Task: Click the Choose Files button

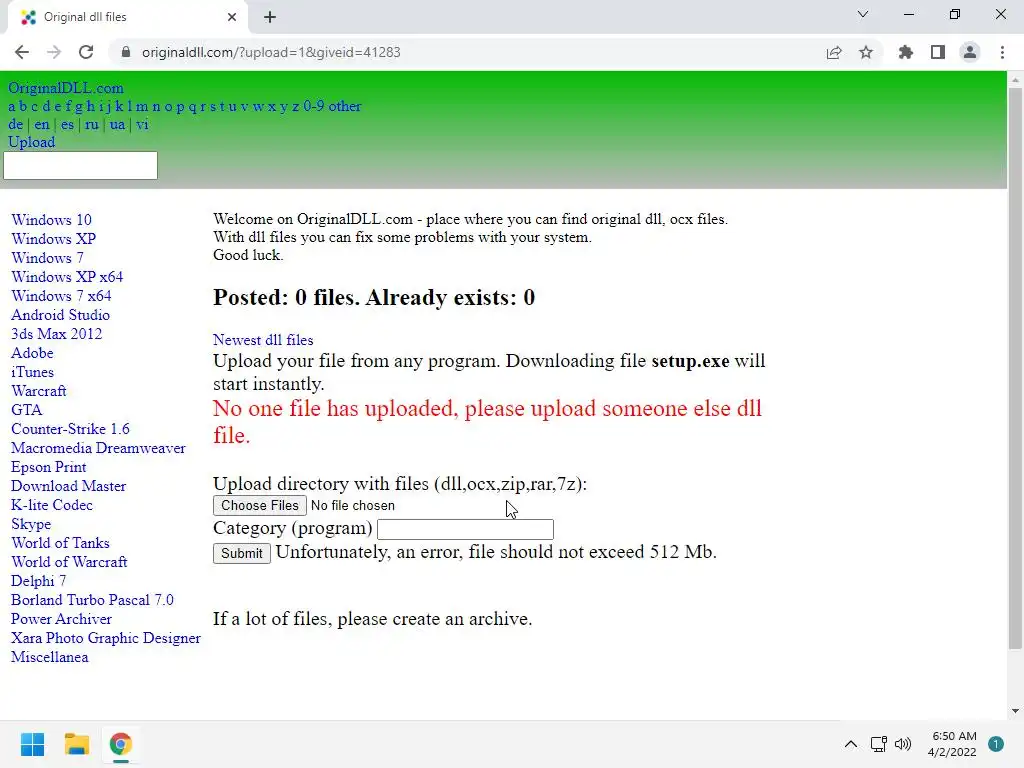Action: tap(259, 505)
